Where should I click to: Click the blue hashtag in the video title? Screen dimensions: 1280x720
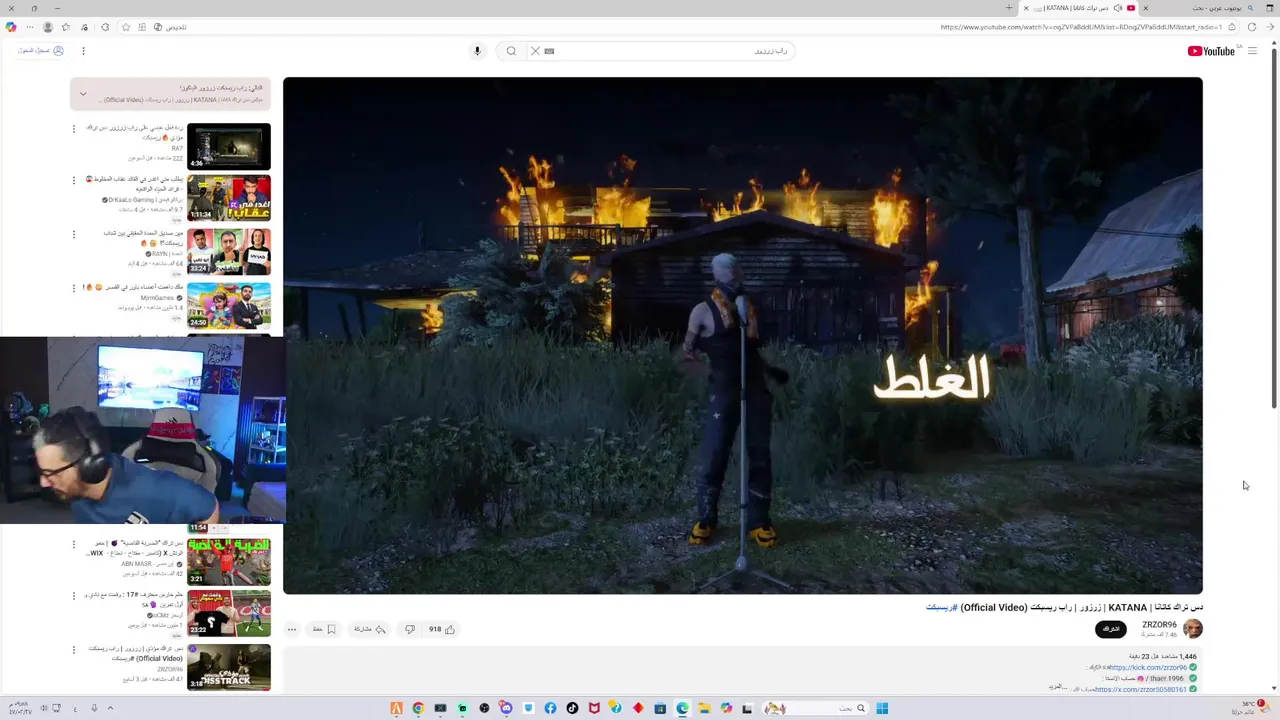click(x=941, y=607)
